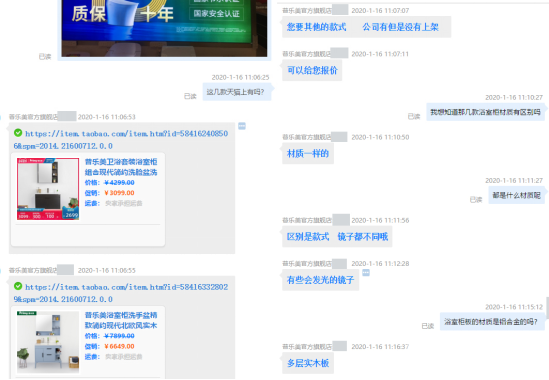Open the blue bathroom cabinet product thumbnail
The width and height of the screenshot is (549, 380).
[x=48, y=342]
